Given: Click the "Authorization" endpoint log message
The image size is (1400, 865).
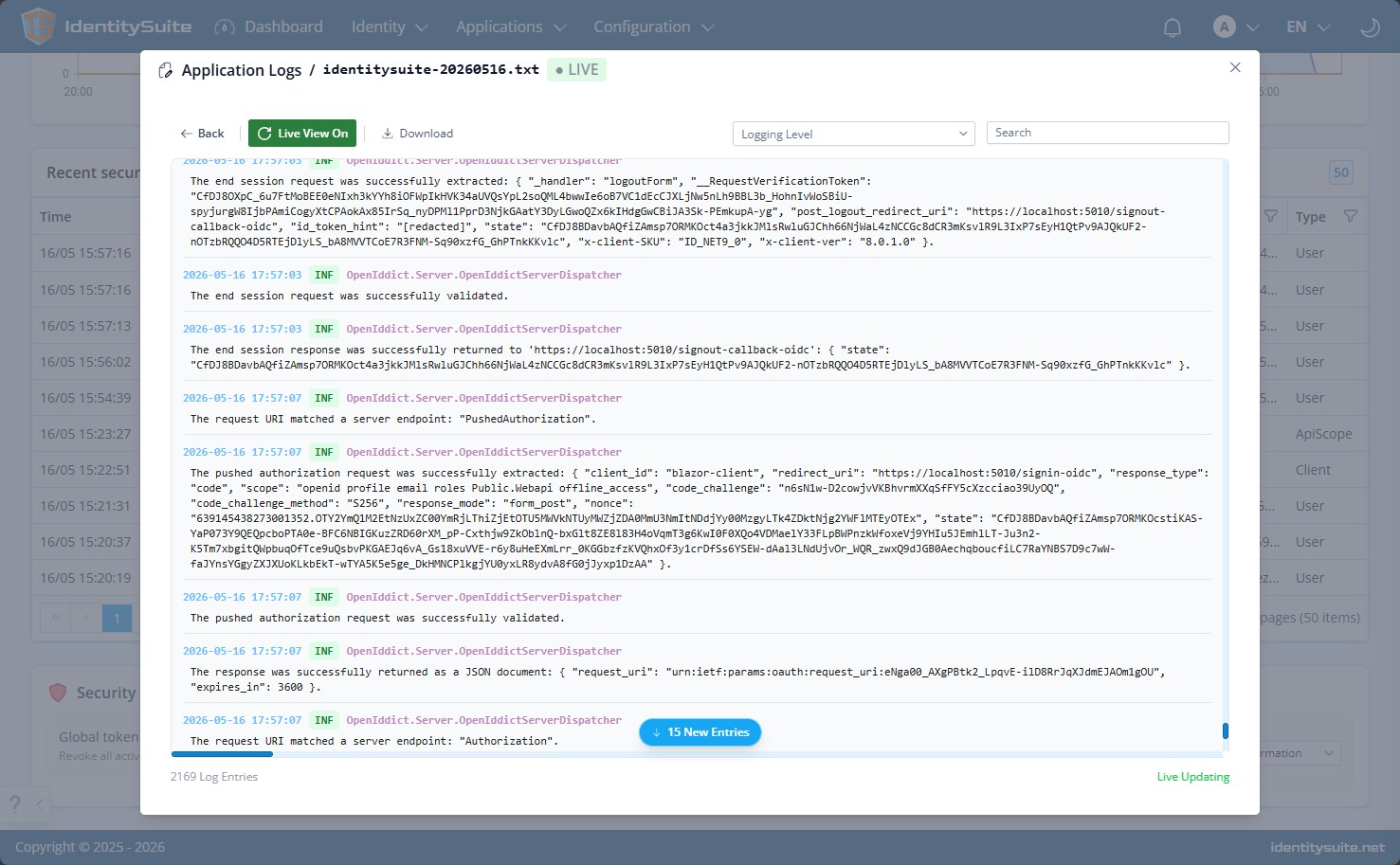Looking at the screenshot, I should click(374, 741).
